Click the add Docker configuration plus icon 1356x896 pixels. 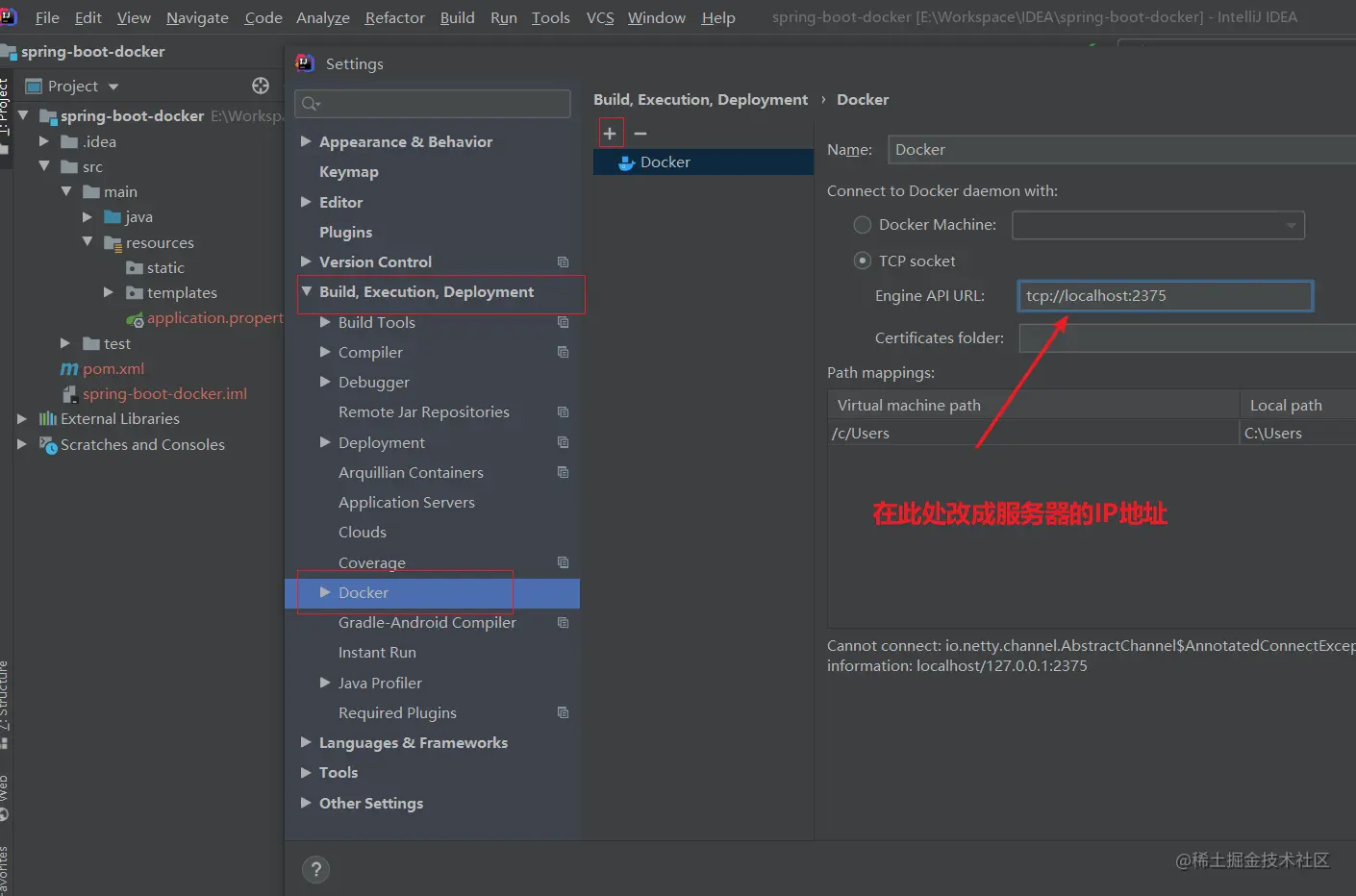pos(610,134)
